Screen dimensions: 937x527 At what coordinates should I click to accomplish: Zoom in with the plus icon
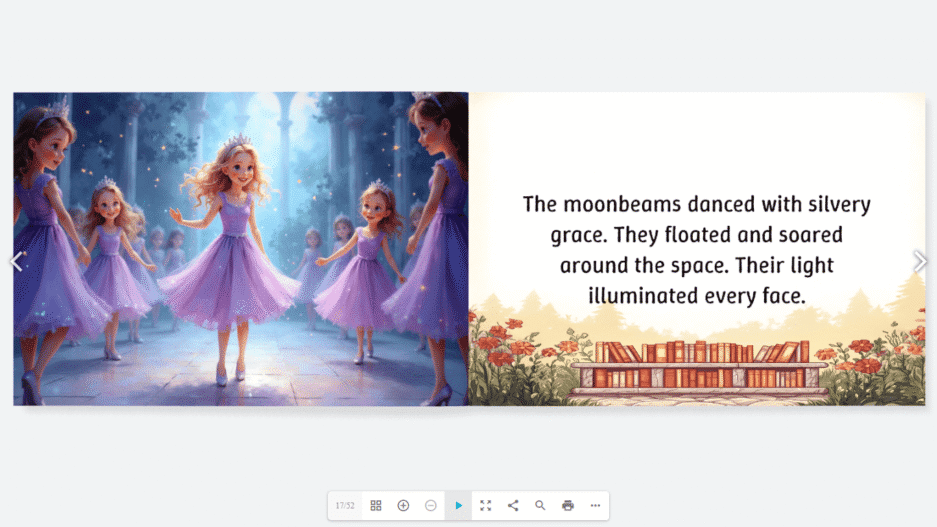[x=403, y=505]
